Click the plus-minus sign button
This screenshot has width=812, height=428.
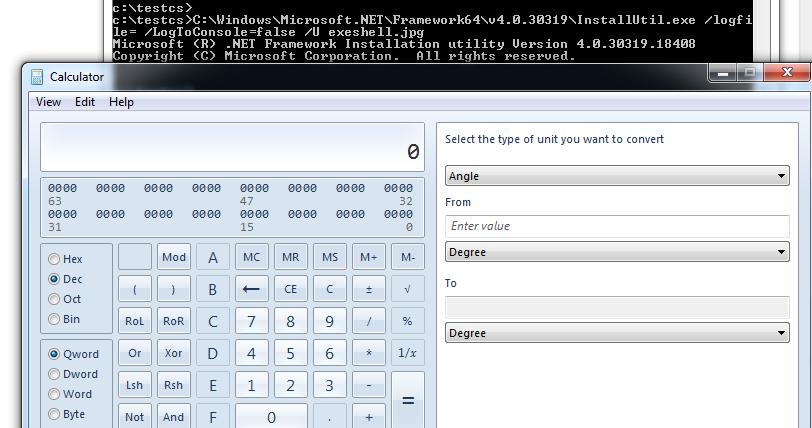pos(369,289)
